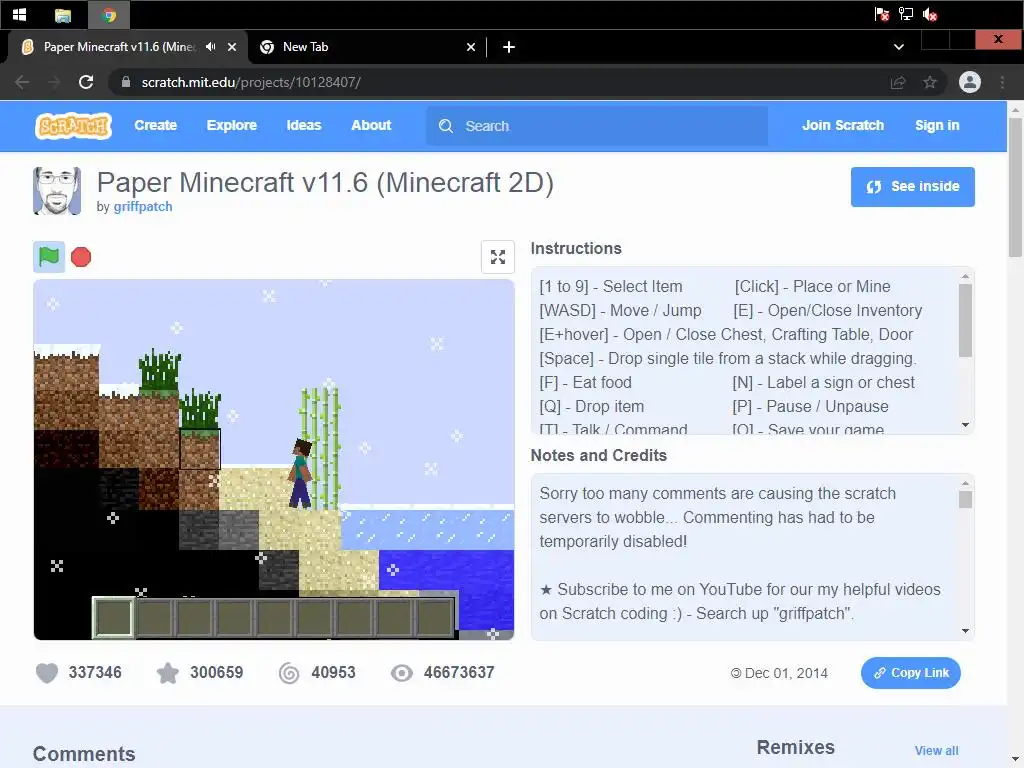Click the Chrome taskbar icon
The height and width of the screenshot is (768, 1024).
[x=109, y=15]
